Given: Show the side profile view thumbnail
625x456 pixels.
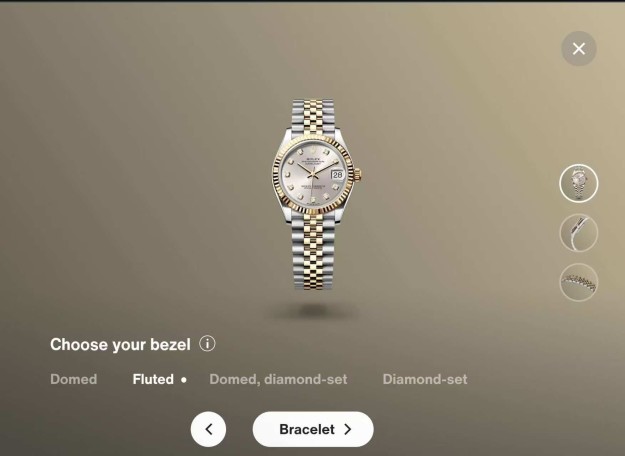Looking at the screenshot, I should tap(579, 233).
